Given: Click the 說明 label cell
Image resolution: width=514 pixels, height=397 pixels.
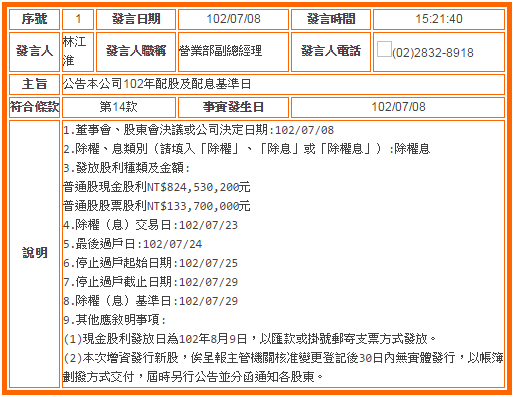Looking at the screenshot, I should point(34,254).
